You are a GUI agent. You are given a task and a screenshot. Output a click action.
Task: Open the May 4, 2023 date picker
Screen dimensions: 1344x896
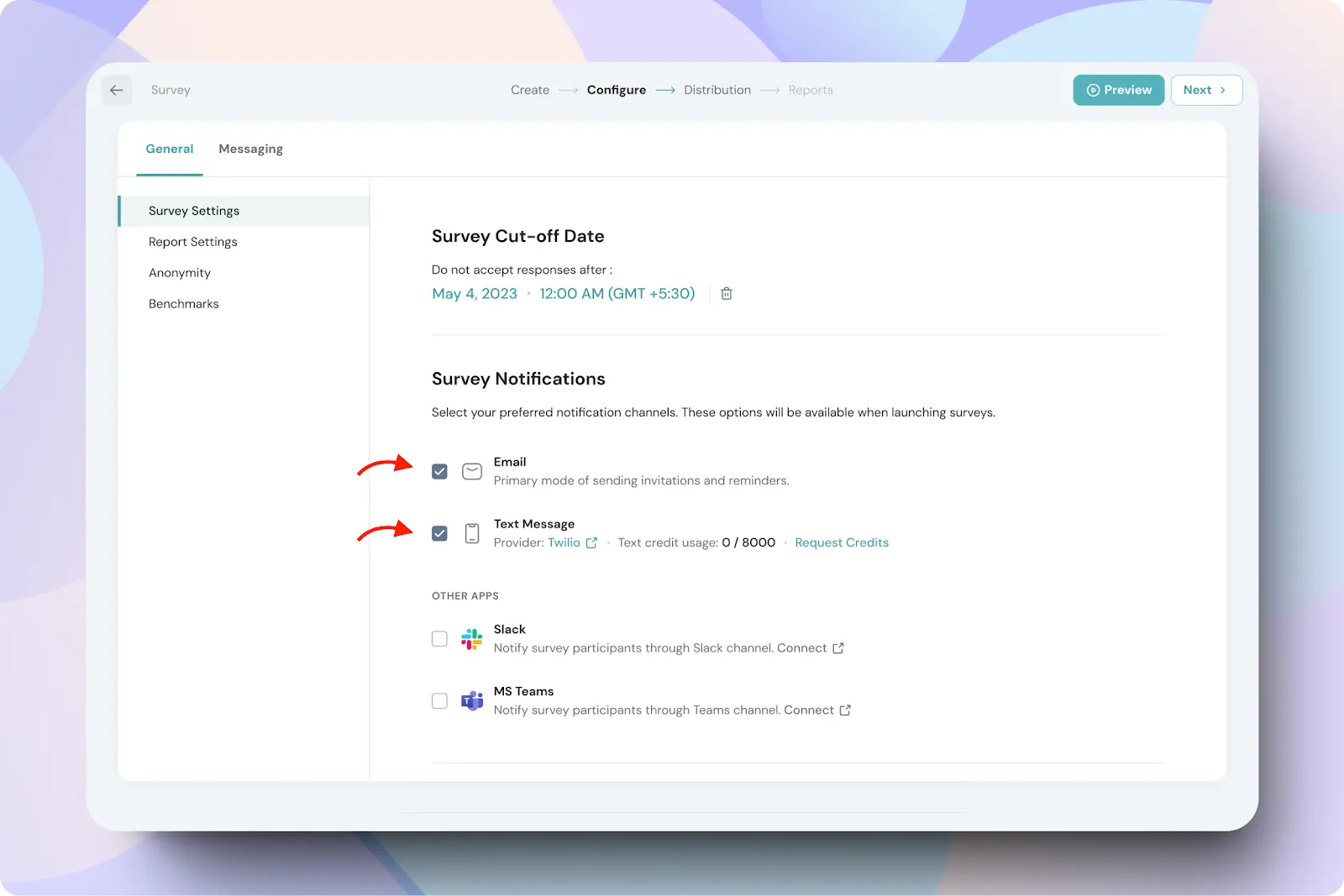475,294
